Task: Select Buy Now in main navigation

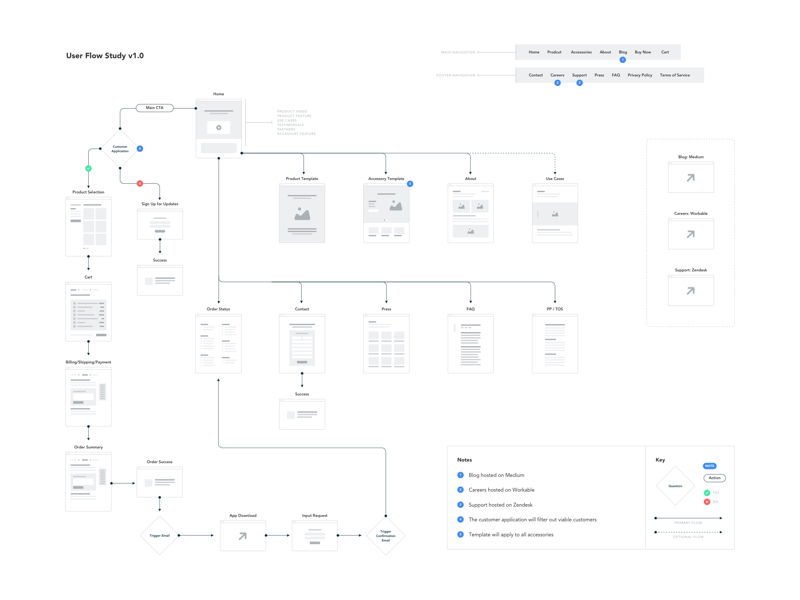Action: coord(642,52)
